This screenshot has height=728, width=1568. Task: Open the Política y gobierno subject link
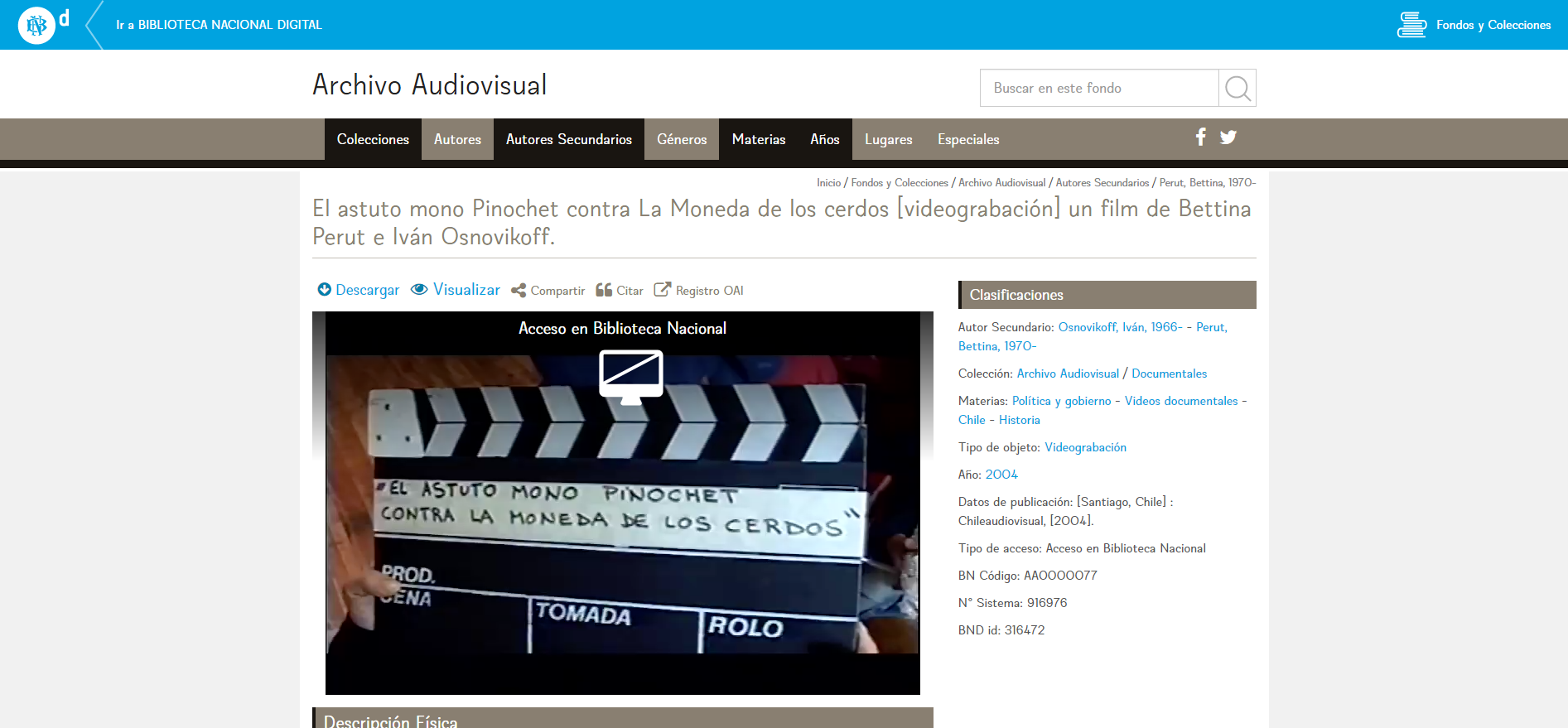click(x=1061, y=401)
